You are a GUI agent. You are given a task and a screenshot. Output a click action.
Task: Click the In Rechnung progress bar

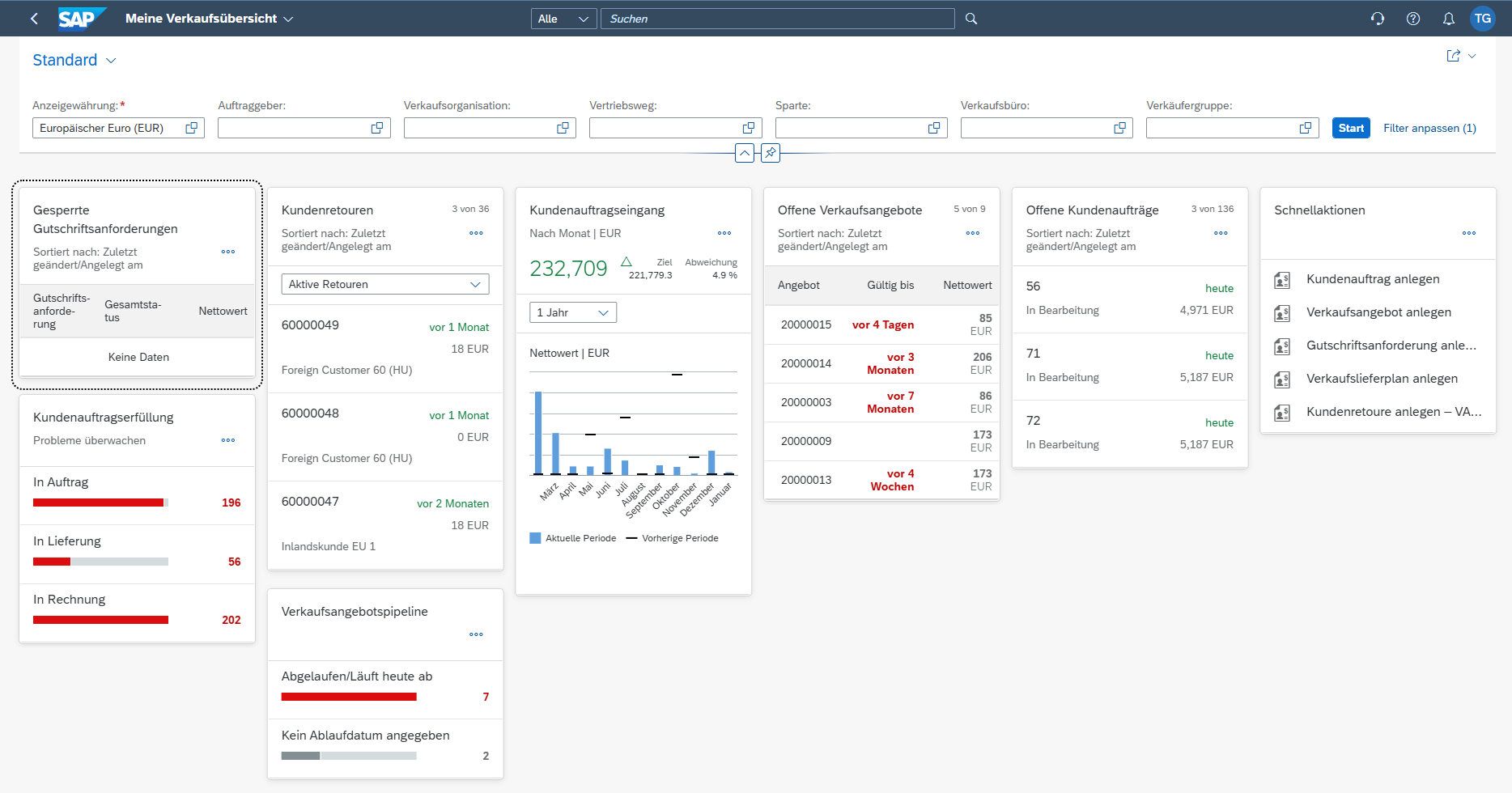coord(100,619)
